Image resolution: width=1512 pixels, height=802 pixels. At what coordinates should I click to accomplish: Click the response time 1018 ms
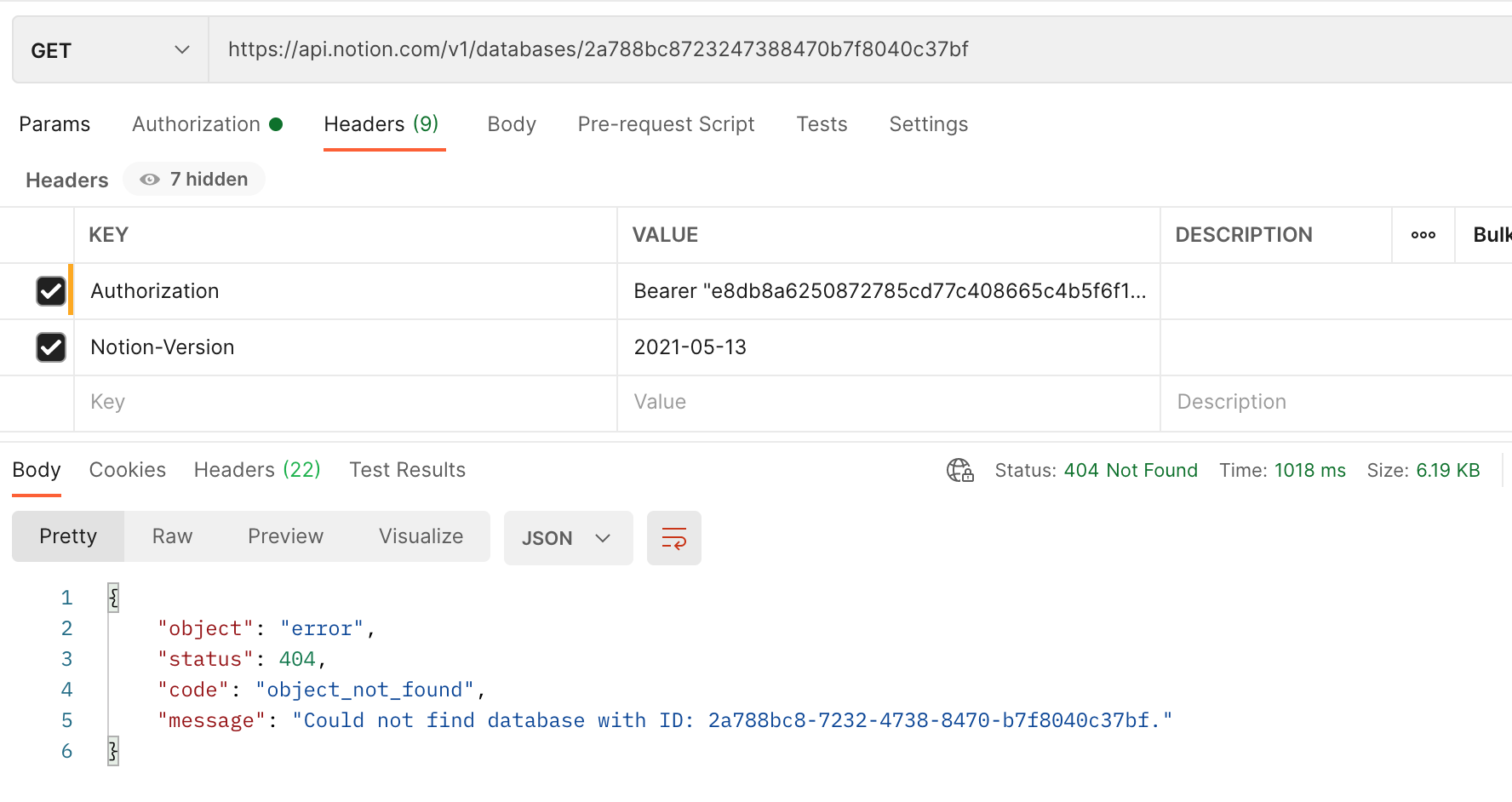1309,470
